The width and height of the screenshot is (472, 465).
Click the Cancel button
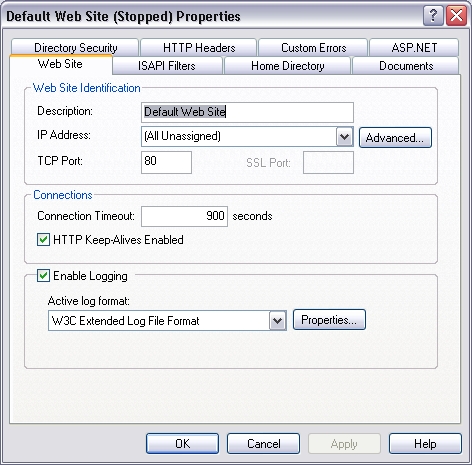[x=263, y=444]
